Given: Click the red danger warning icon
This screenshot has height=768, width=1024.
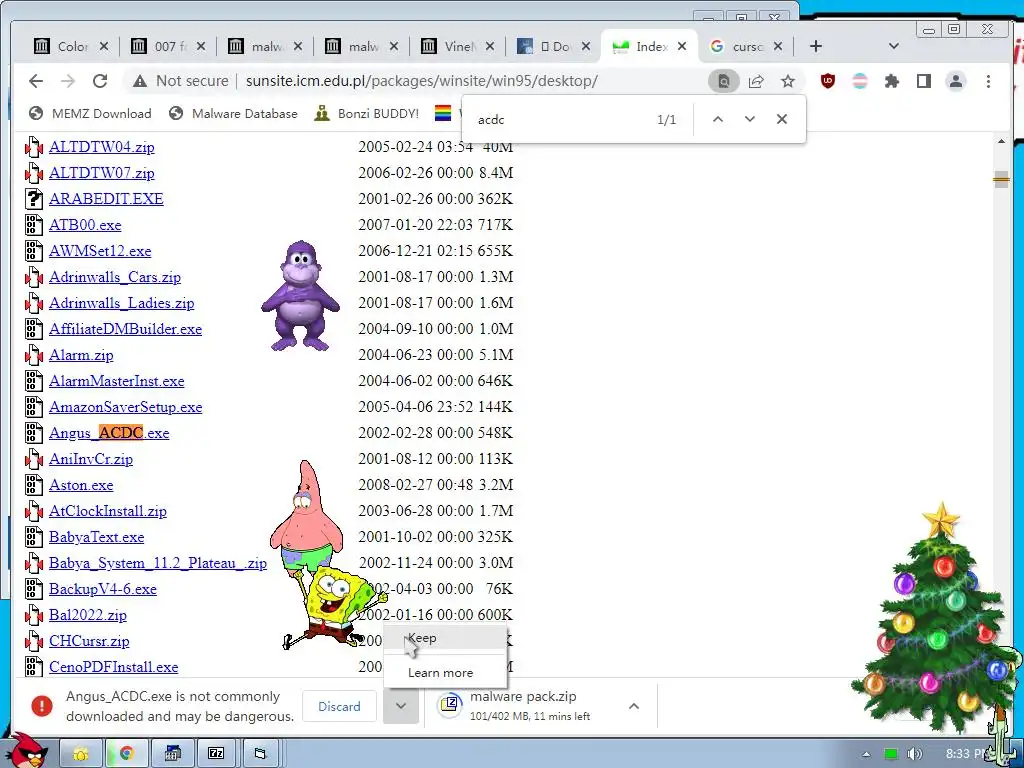Looking at the screenshot, I should pyautogui.click(x=42, y=706).
